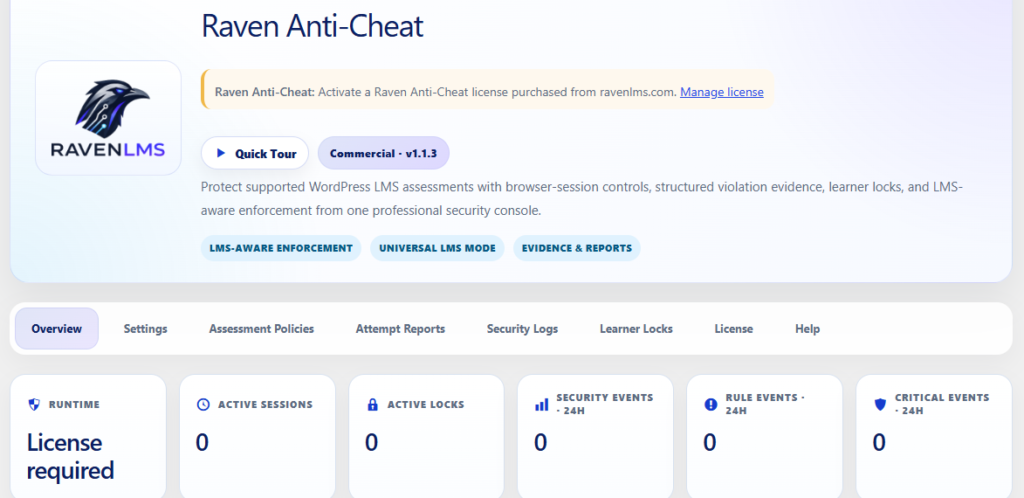Click the plugin description paragraph
The image size is (1024, 498).
583,199
